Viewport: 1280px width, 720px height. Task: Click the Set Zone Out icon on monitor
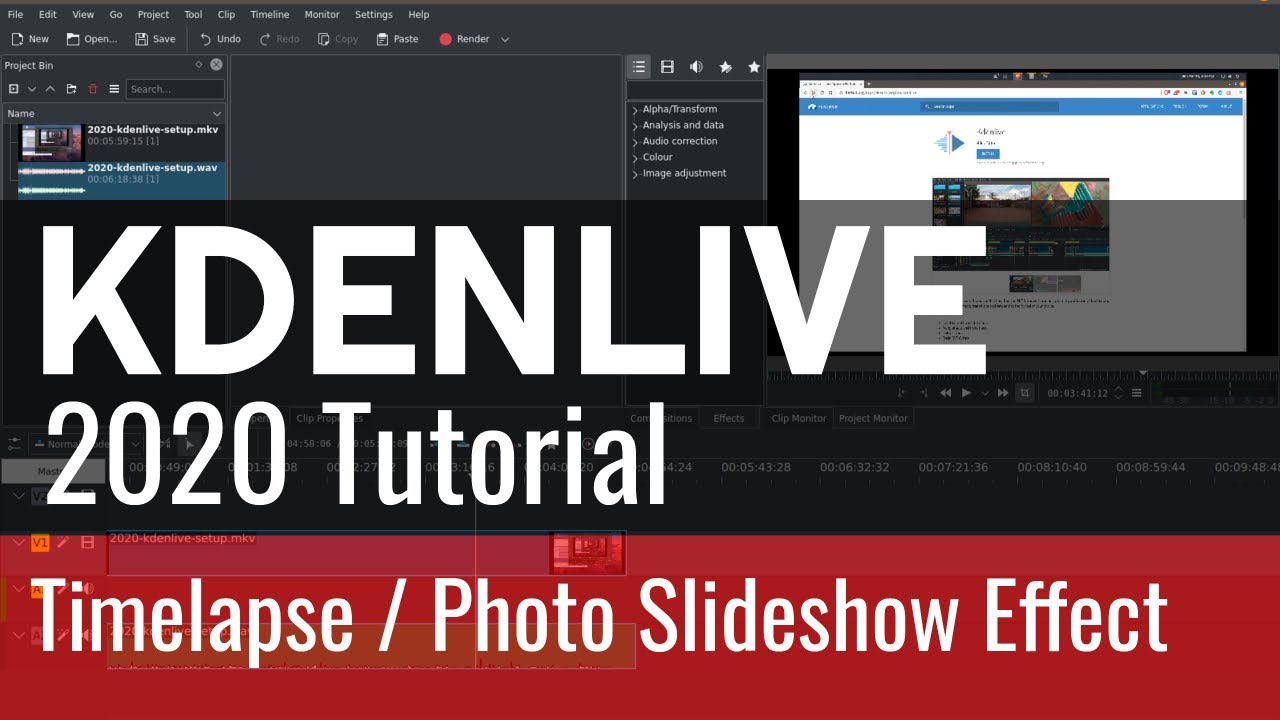[x=923, y=393]
